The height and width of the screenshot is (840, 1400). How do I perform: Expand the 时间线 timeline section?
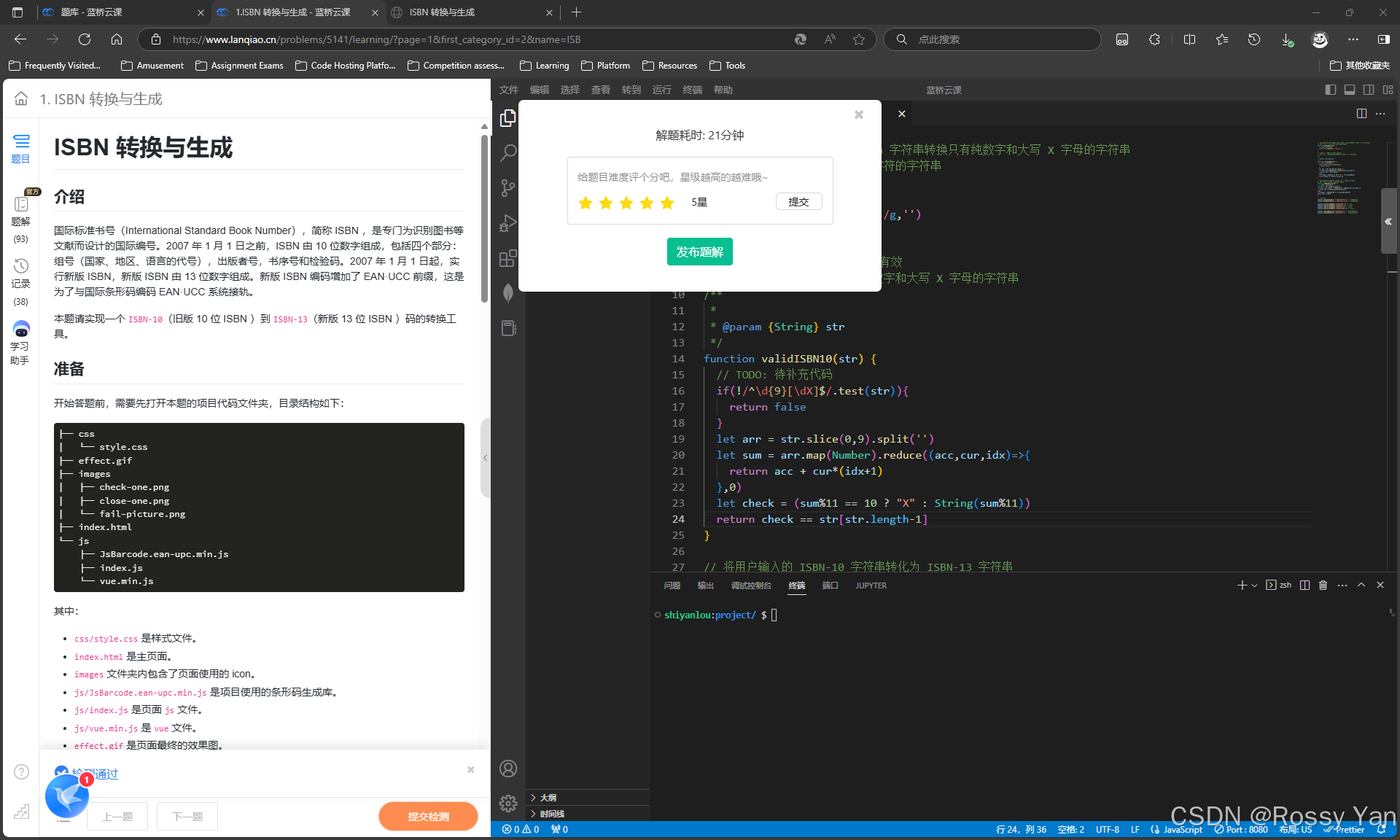551,814
